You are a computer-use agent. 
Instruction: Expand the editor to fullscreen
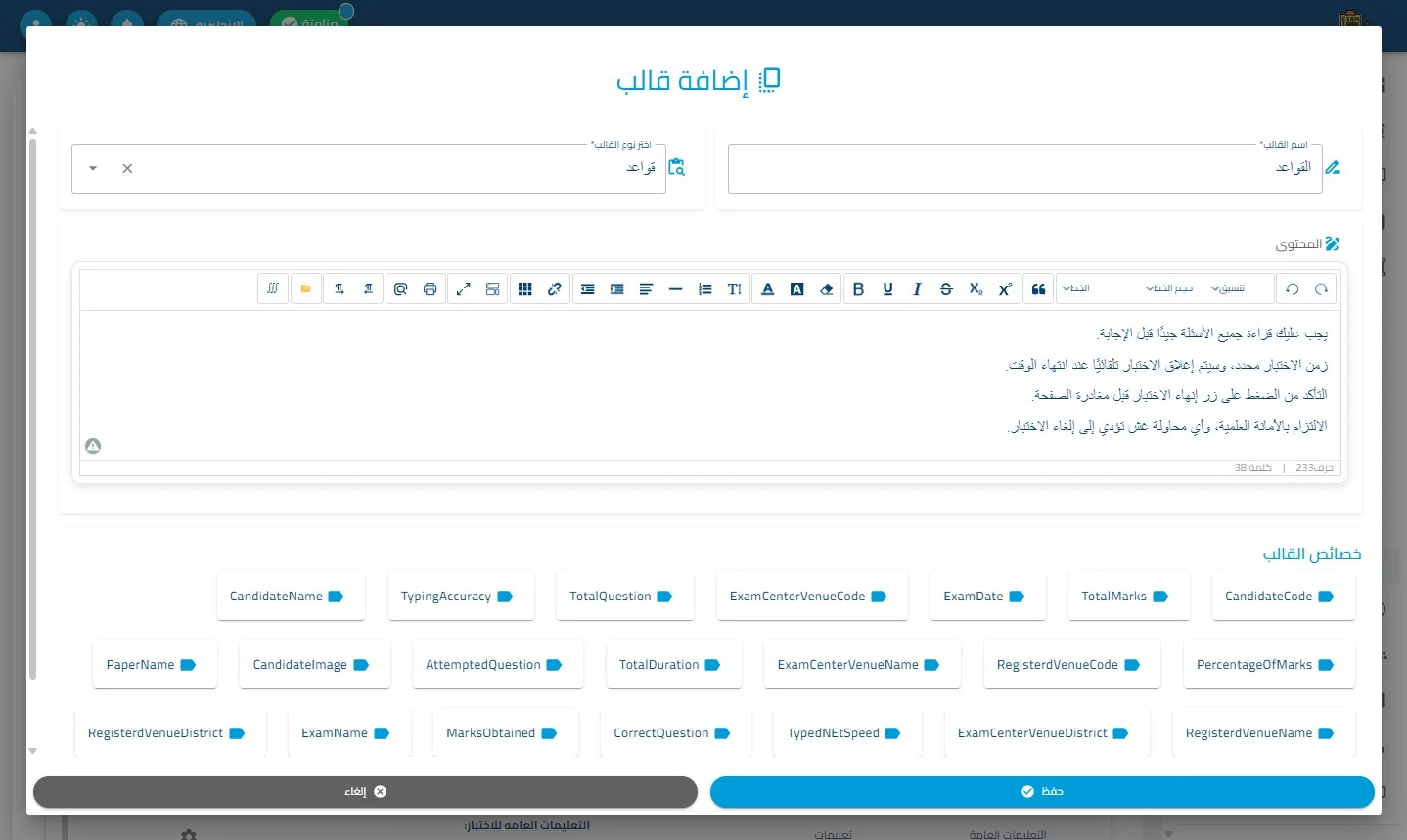pyautogui.click(x=464, y=289)
